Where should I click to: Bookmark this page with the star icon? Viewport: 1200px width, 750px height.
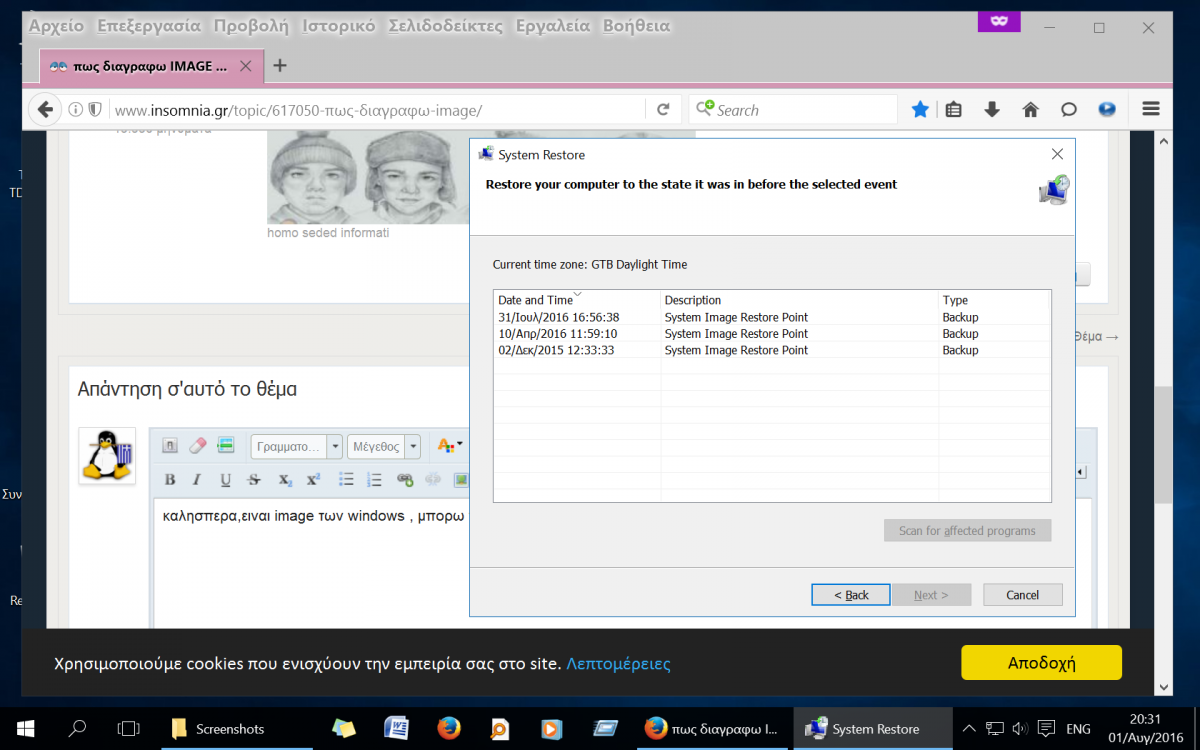pyautogui.click(x=920, y=110)
